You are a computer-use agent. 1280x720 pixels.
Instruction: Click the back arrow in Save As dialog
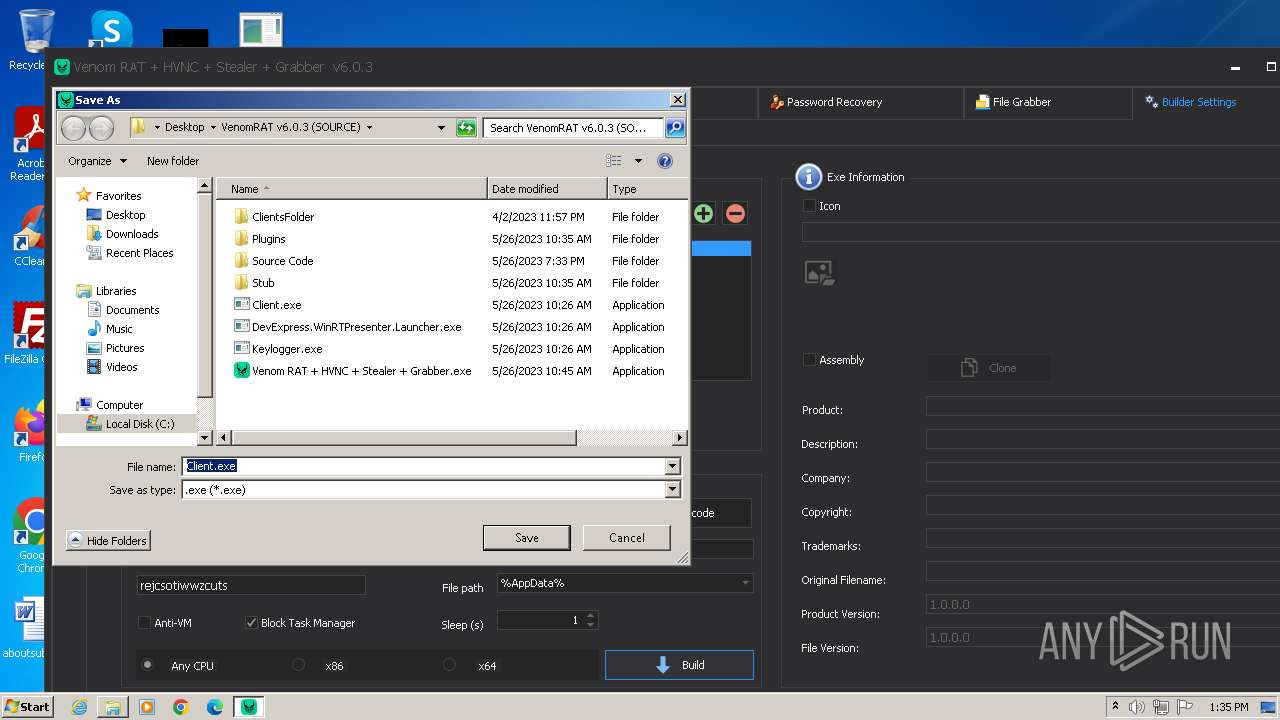(73, 128)
